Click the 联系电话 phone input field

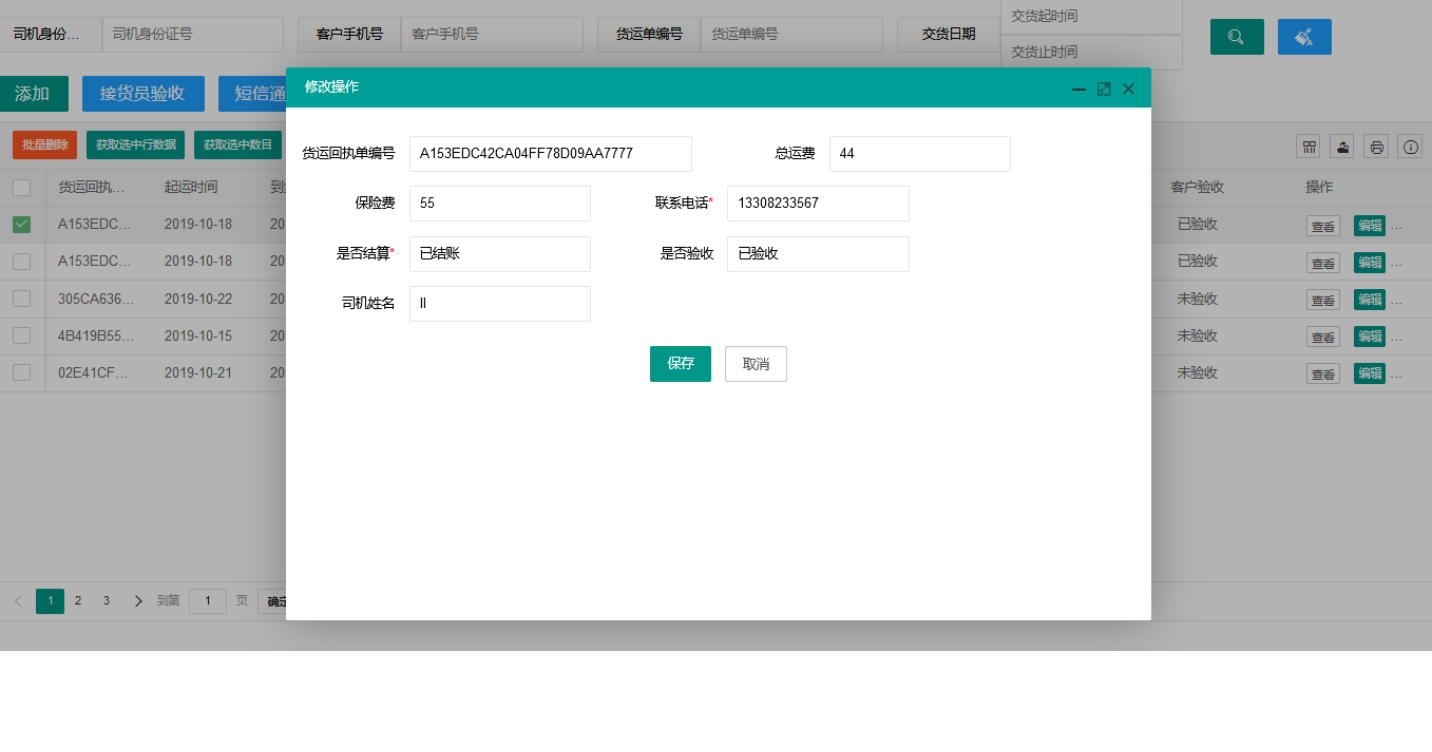818,204
